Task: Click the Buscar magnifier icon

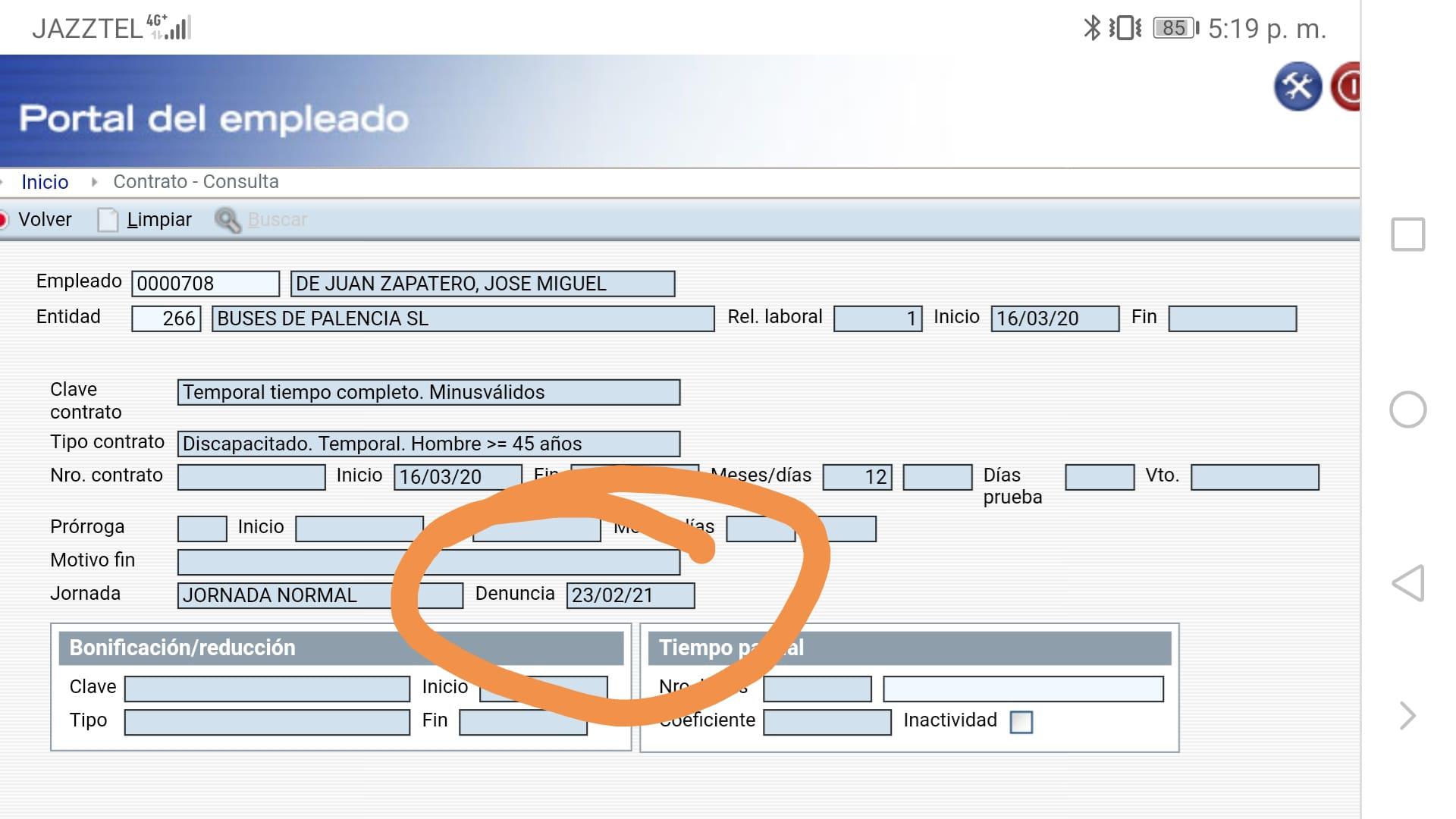Action: click(227, 220)
